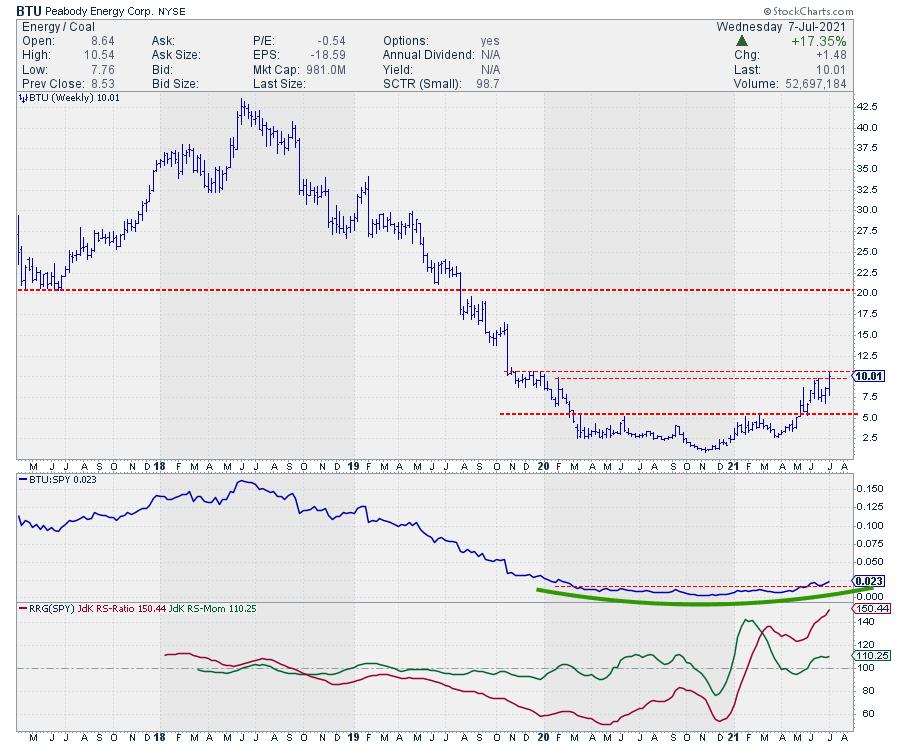Select the BTU ticker symbol in the header
Screen dimensions: 900x746
click(27, 11)
